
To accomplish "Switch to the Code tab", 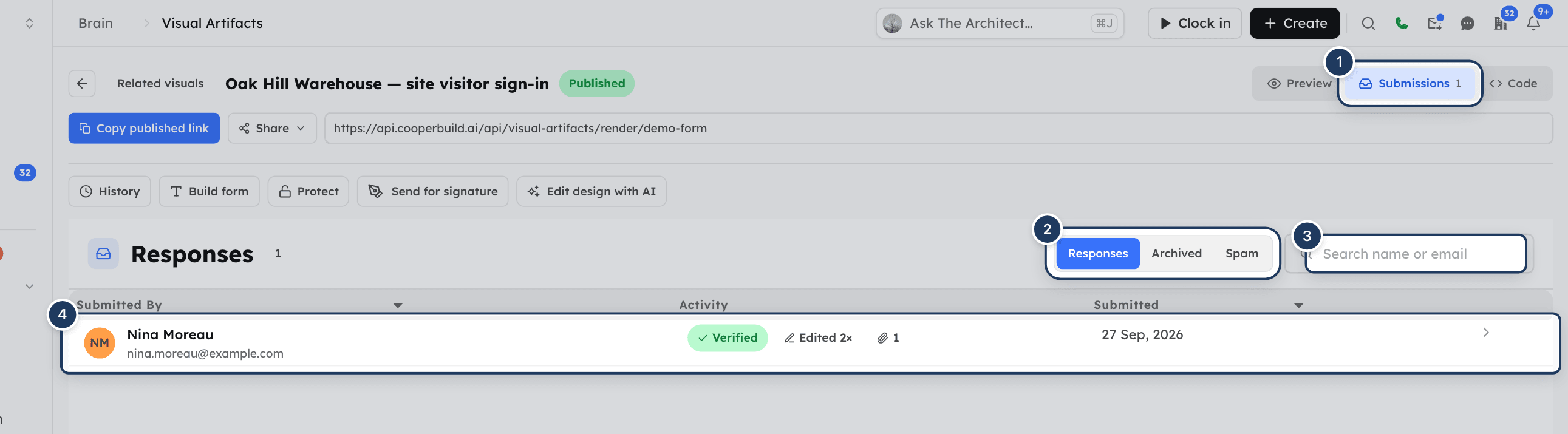I will click(1514, 83).
